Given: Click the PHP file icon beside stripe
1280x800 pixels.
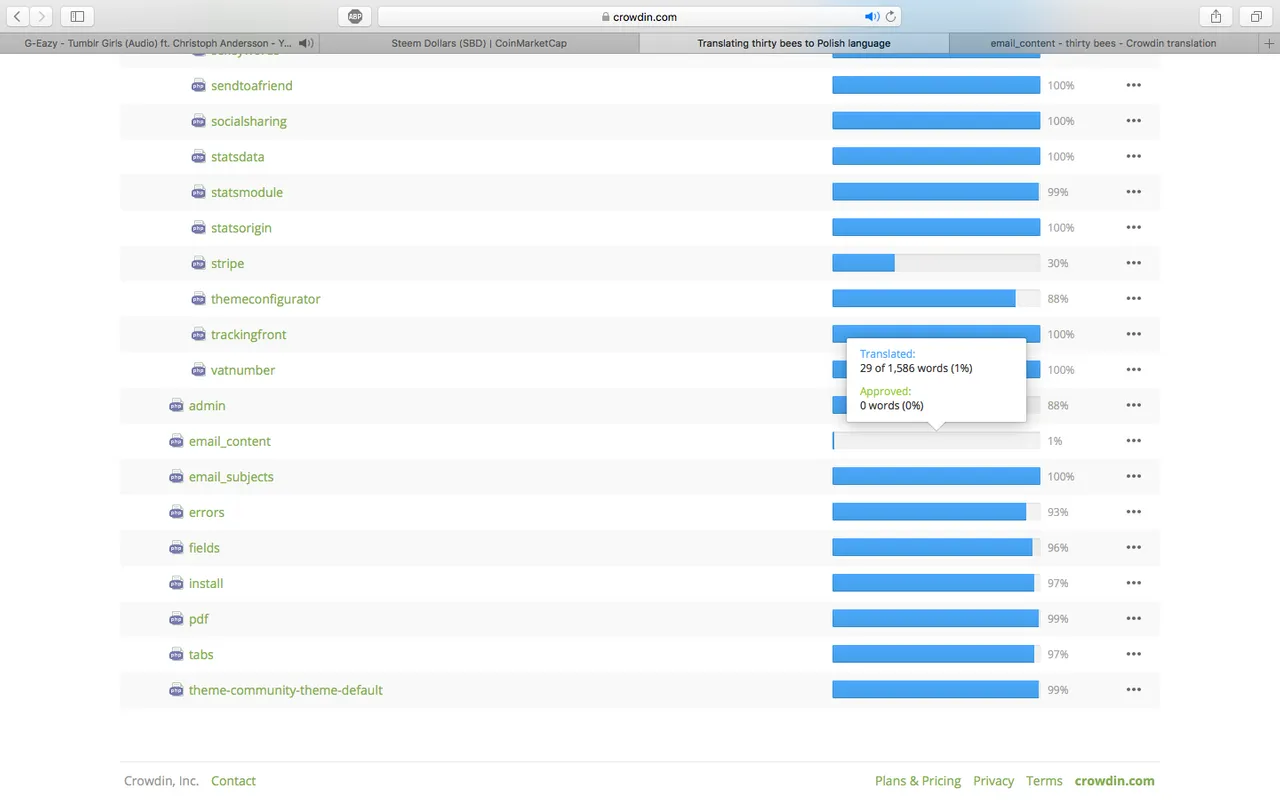Looking at the screenshot, I should (198, 263).
